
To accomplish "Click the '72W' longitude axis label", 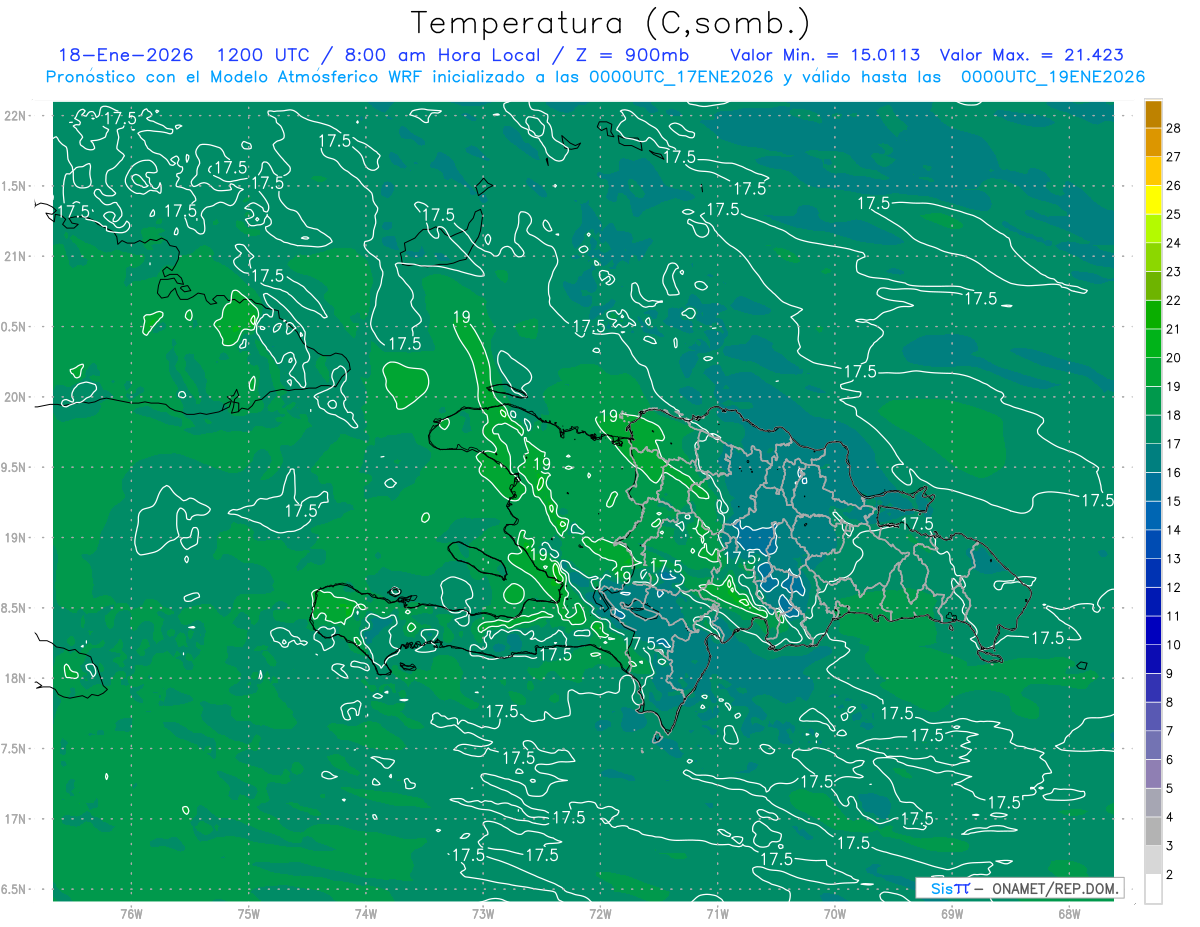I will [600, 914].
